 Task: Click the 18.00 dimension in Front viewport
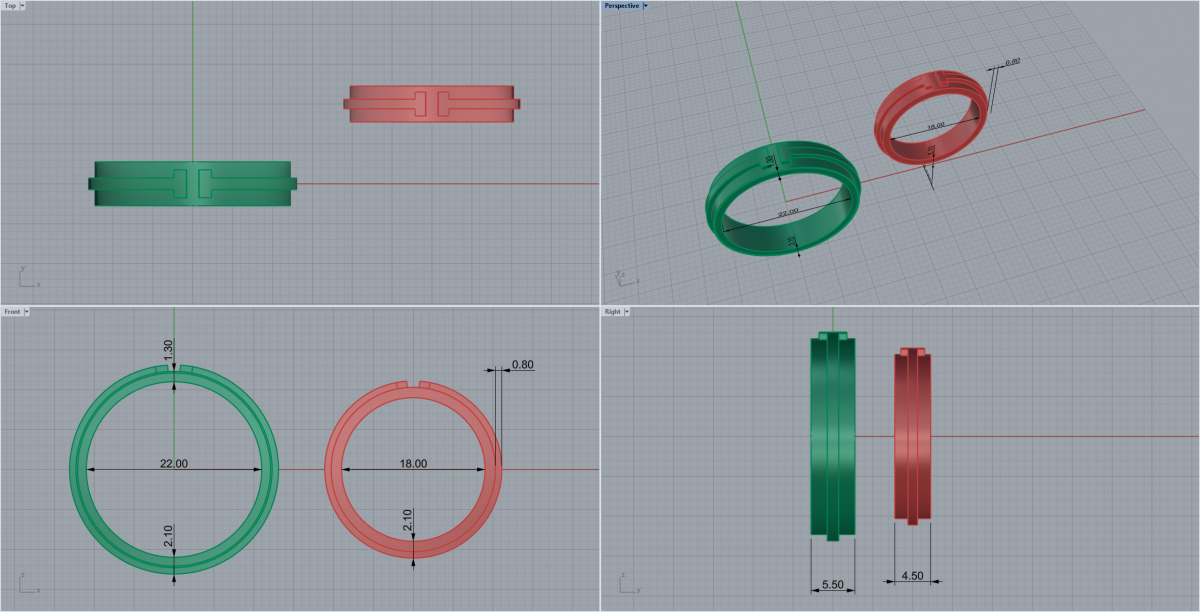point(413,463)
